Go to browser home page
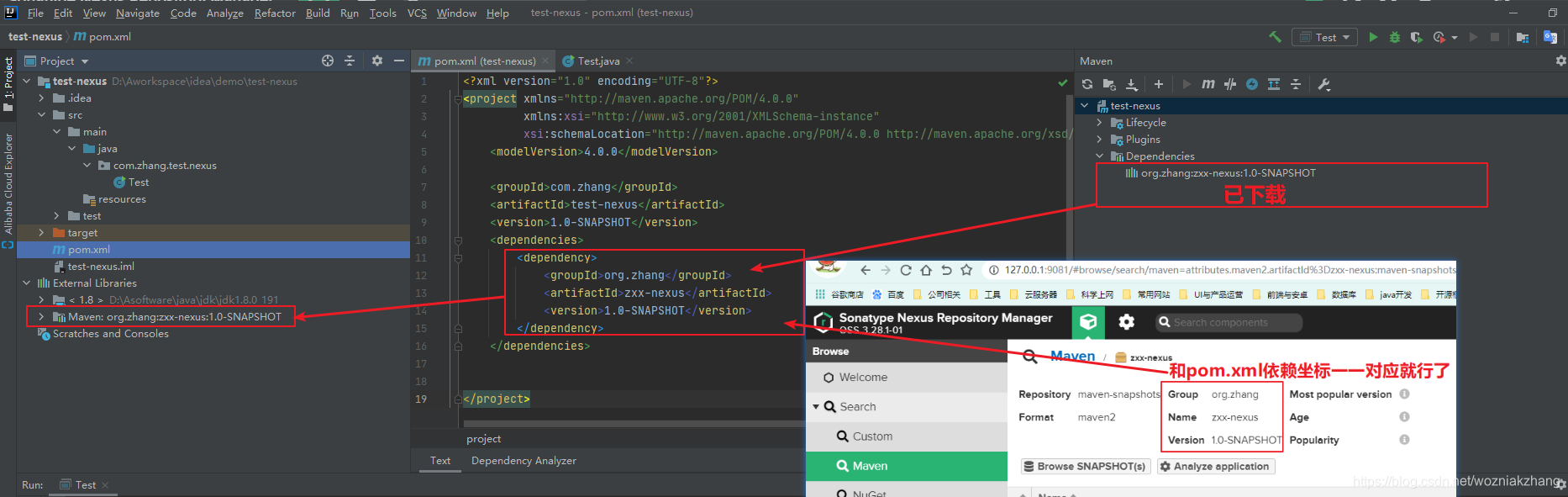Image resolution: width=1568 pixels, height=497 pixels. click(x=926, y=270)
